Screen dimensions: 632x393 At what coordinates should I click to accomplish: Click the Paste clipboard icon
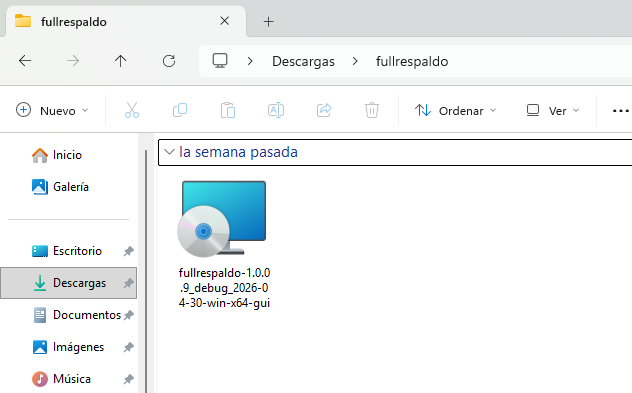(x=228, y=110)
